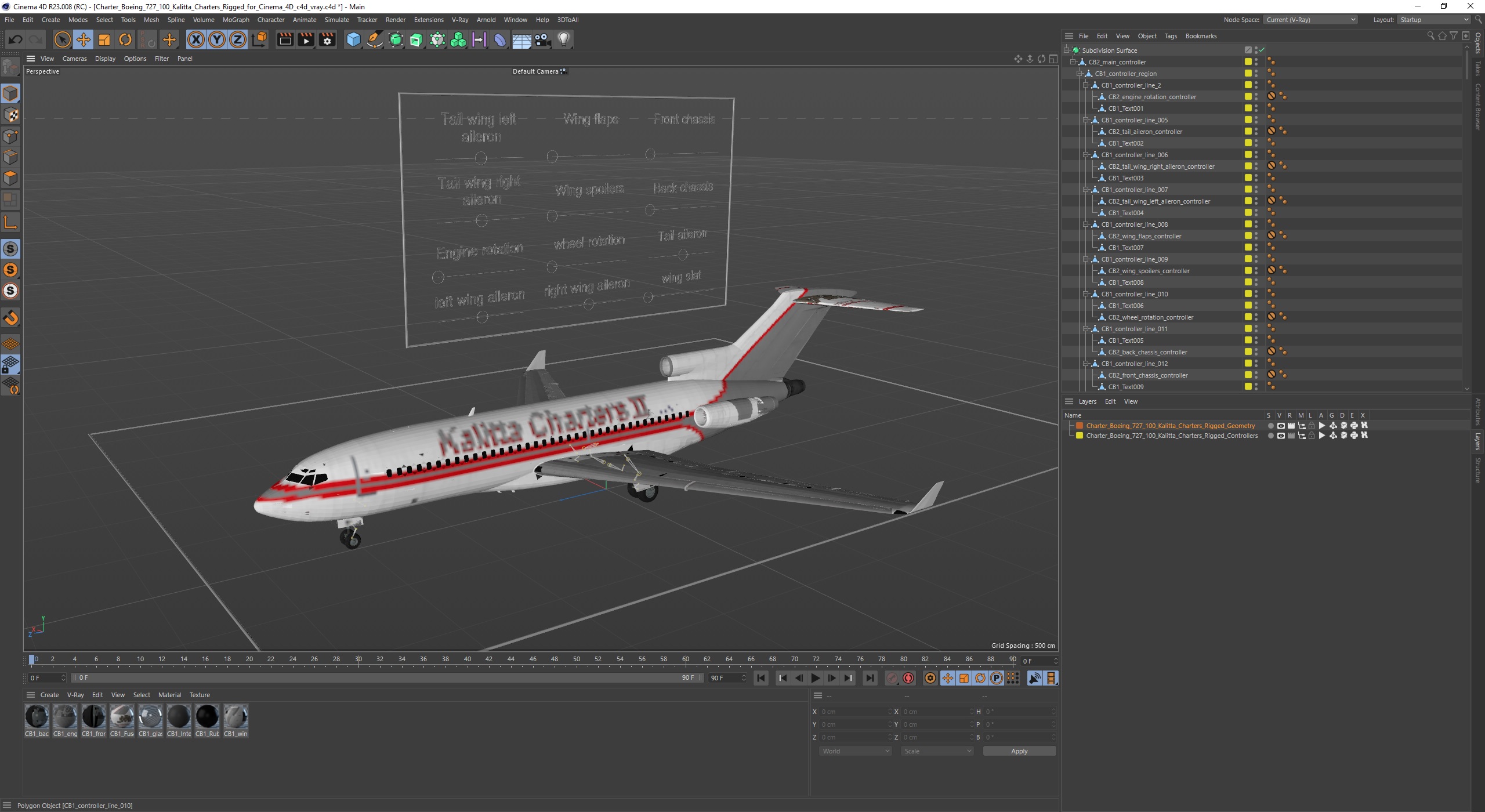
Task: Add a Cube primitive object
Action: coord(353,39)
